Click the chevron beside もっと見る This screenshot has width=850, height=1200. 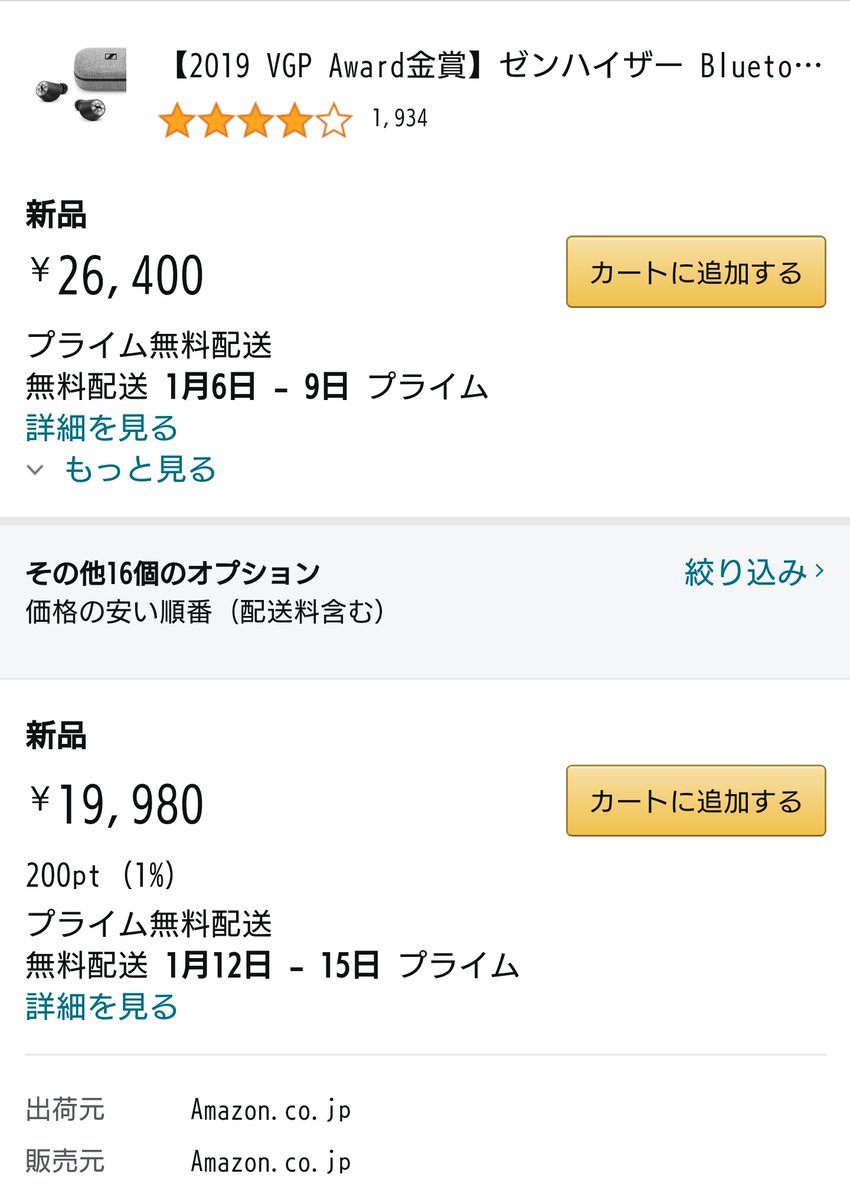point(36,469)
